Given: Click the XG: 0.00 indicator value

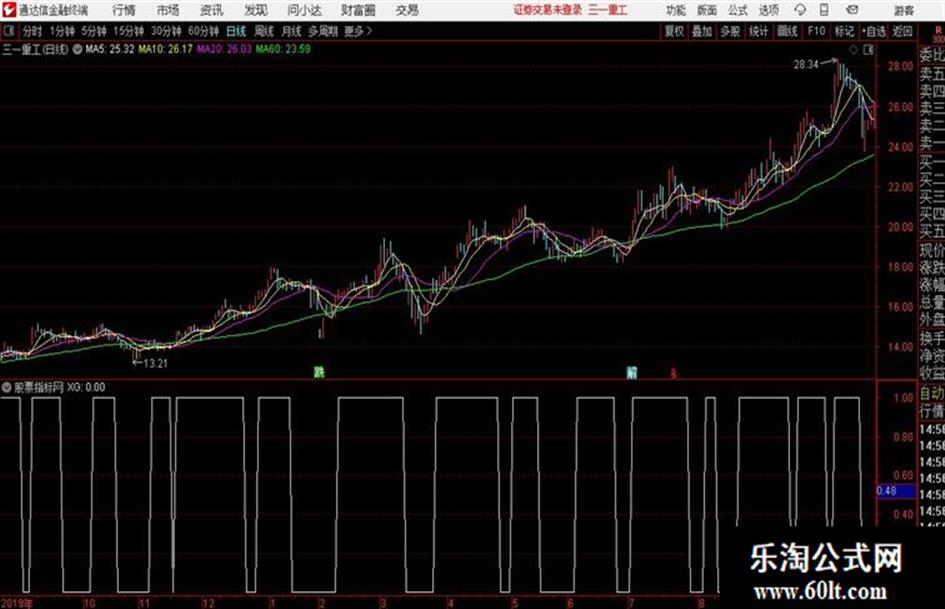Looking at the screenshot, I should pos(86,387).
